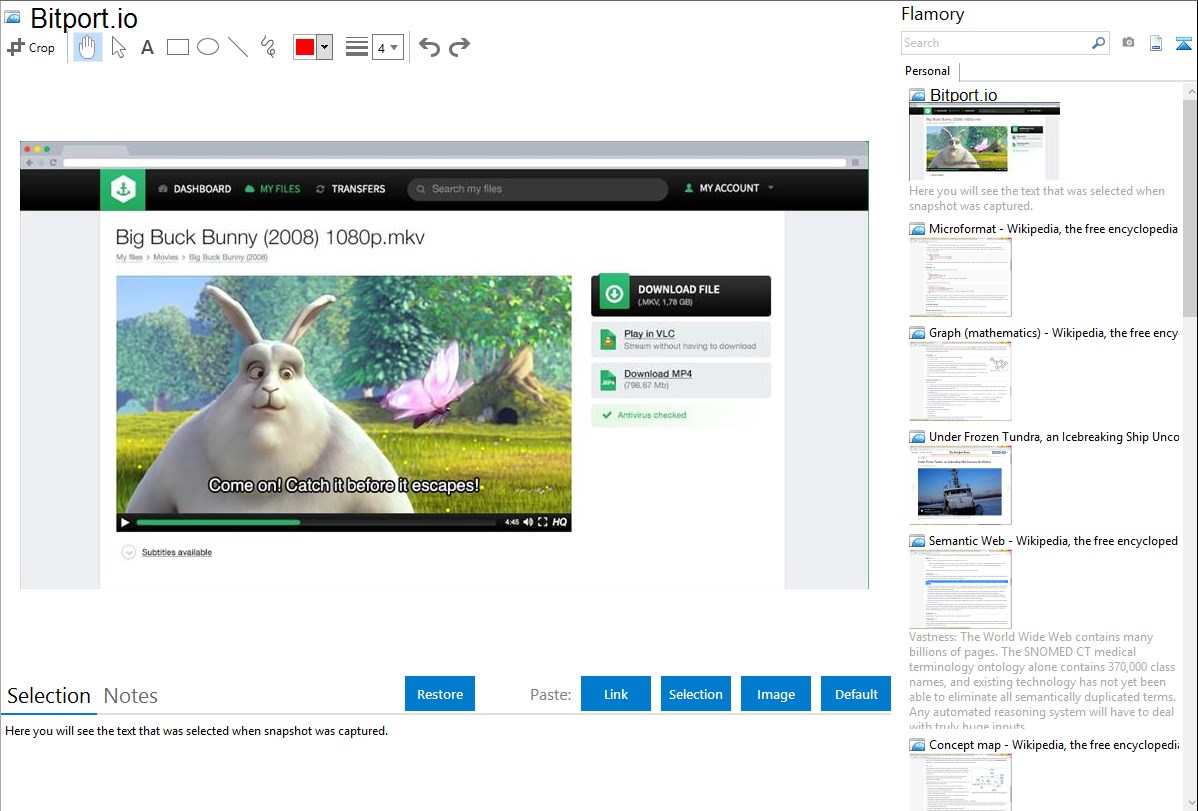Viewport: 1198px width, 811px height.
Task: Click the Paste Image button
Action: click(x=776, y=694)
